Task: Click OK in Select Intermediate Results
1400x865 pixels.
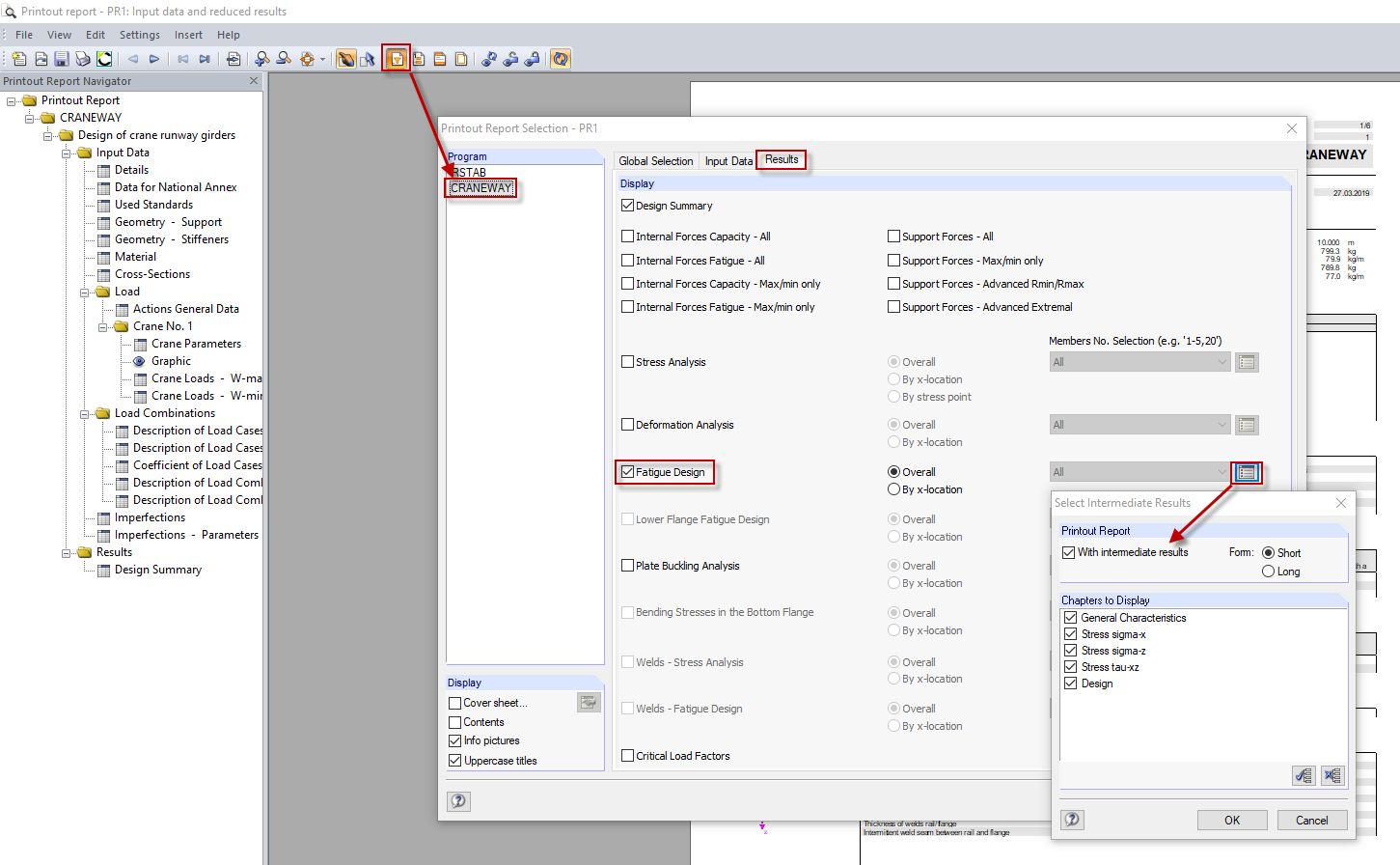Action: tap(1232, 820)
